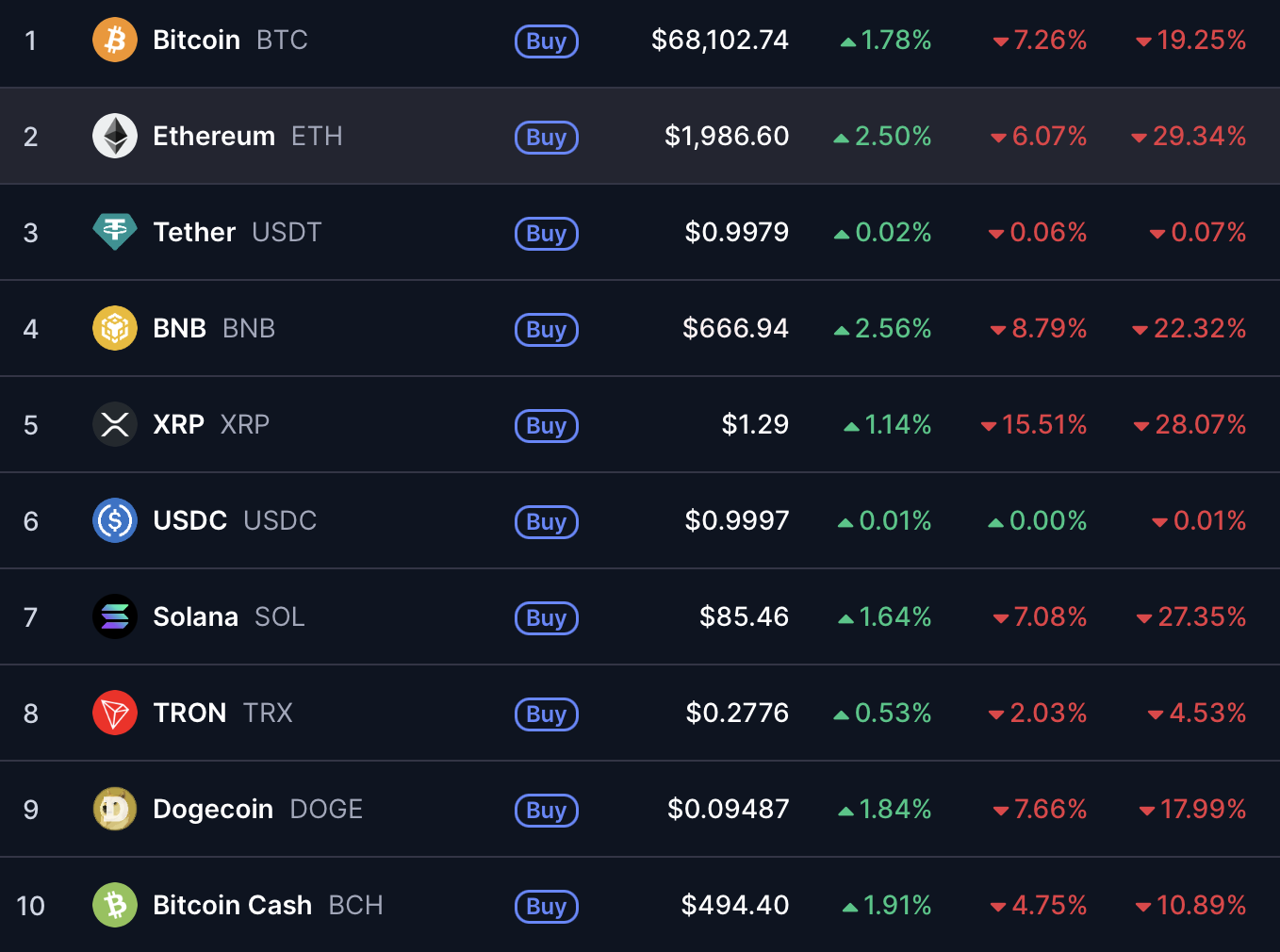Click the USDC coin logo

115,521
